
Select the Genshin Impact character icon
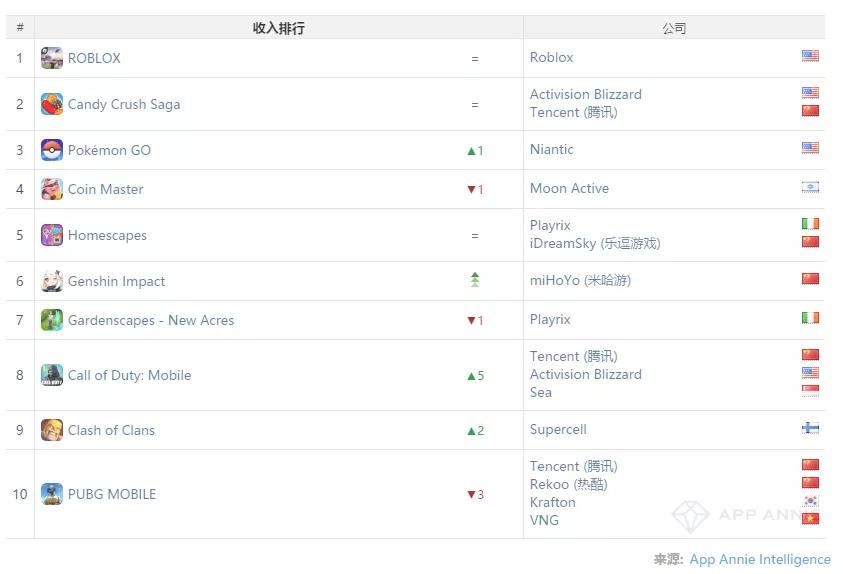click(52, 281)
